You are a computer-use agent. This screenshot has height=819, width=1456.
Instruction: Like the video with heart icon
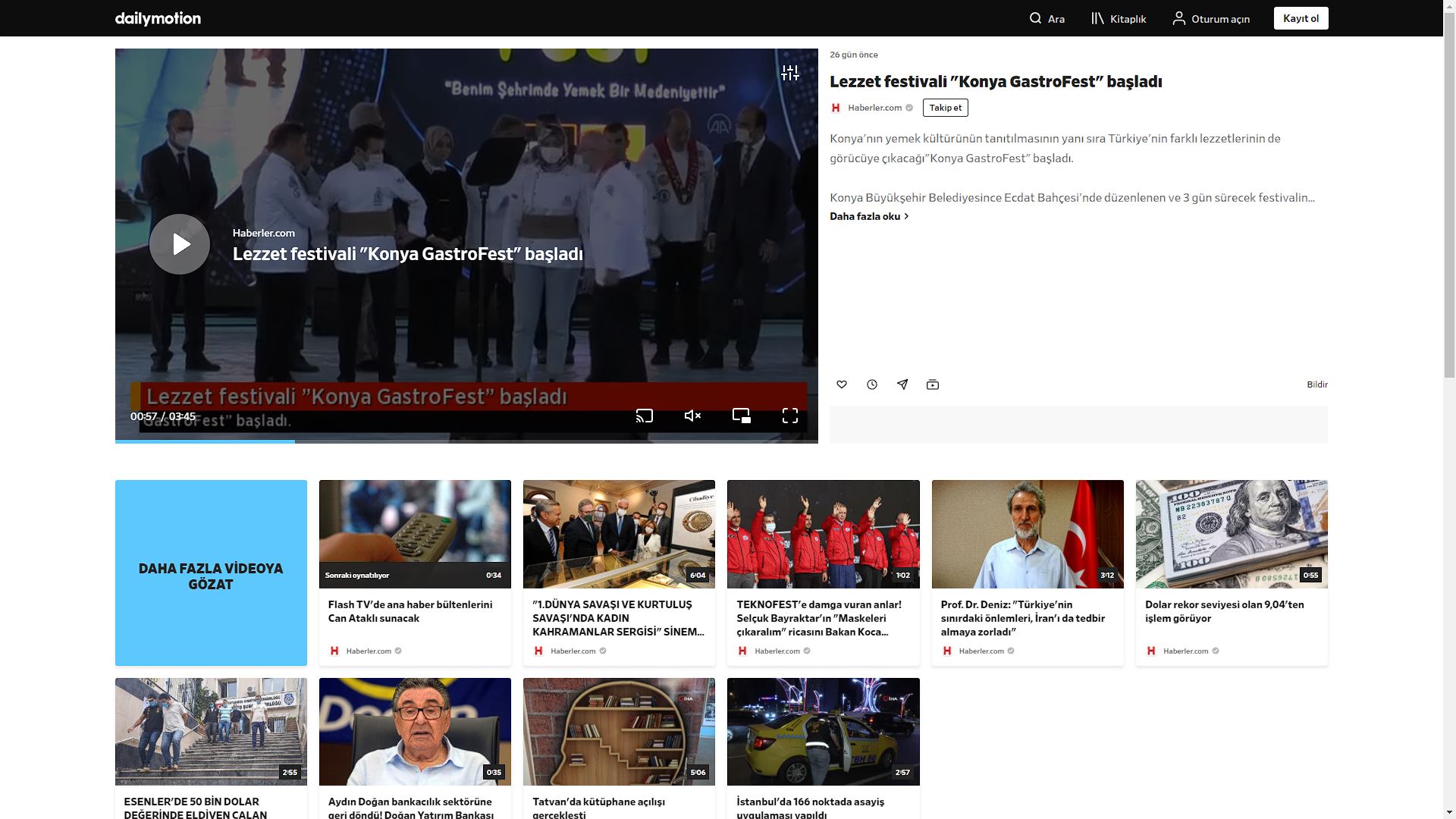(842, 384)
